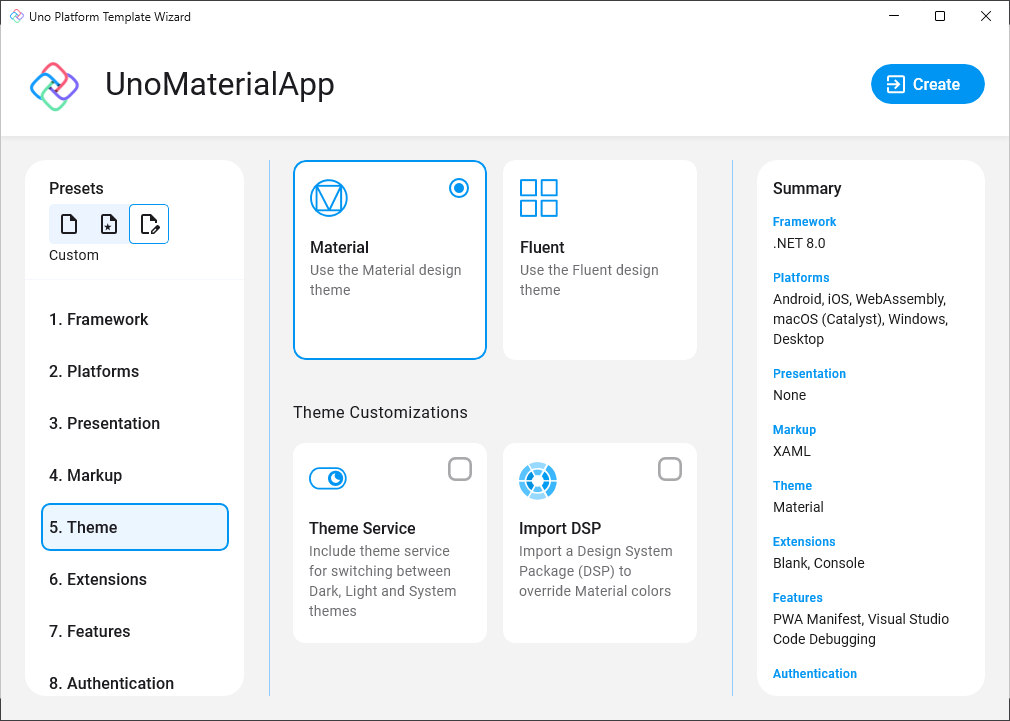Image resolution: width=1010 pixels, height=721 pixels.
Task: Click the Create button
Action: (927, 84)
